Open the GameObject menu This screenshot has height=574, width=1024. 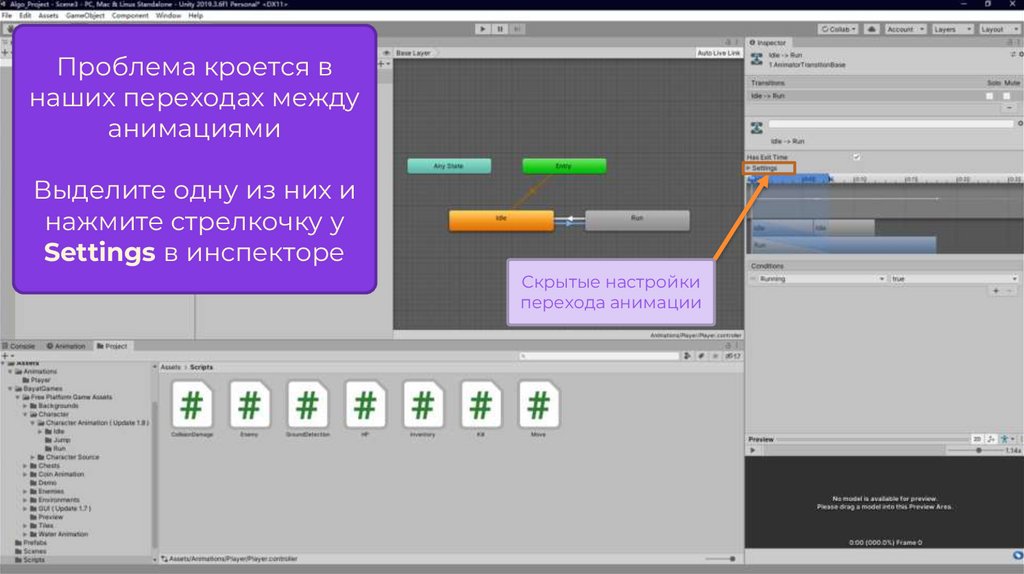pyautogui.click(x=85, y=16)
